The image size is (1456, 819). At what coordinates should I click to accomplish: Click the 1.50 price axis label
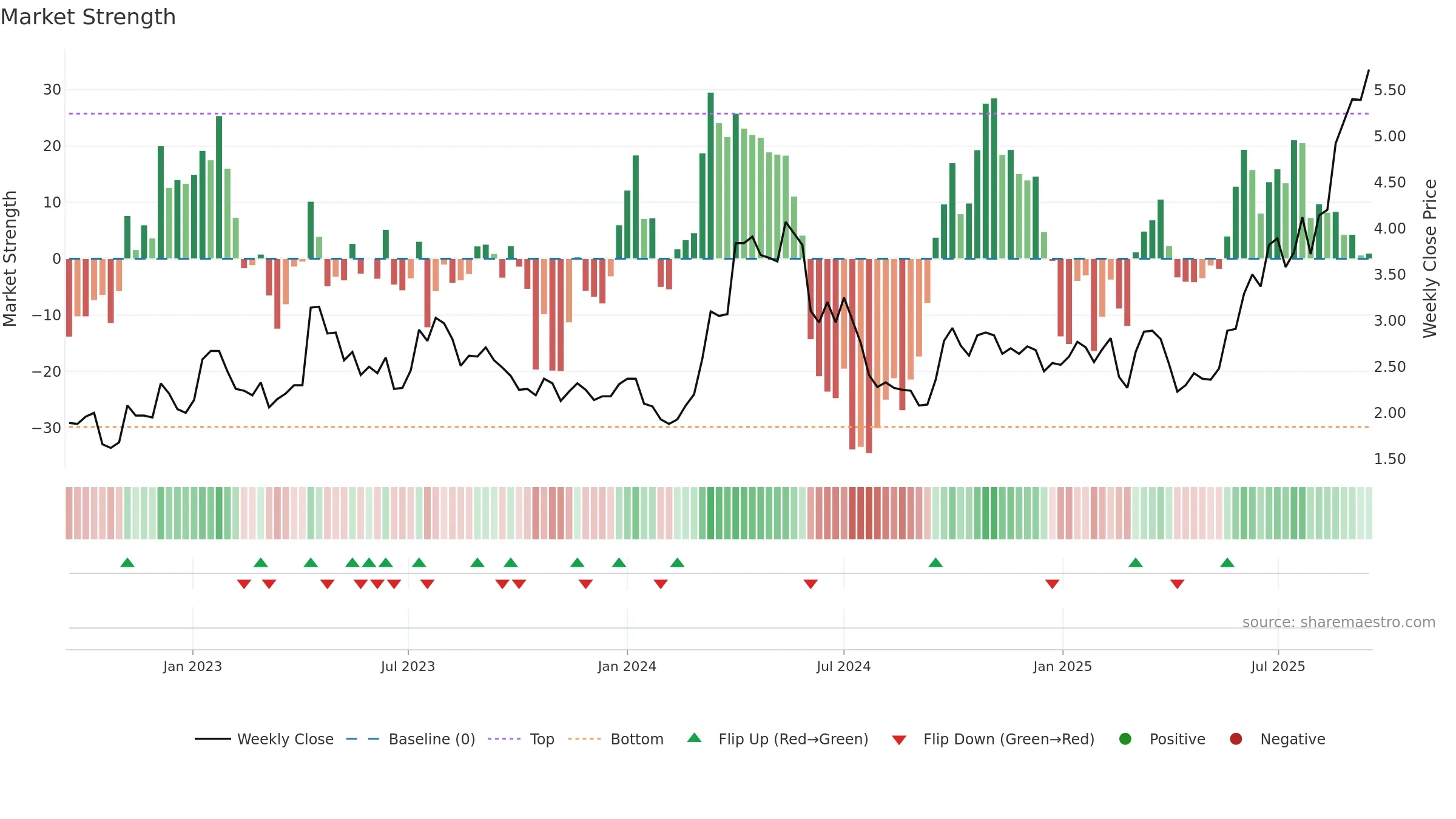point(1390,459)
